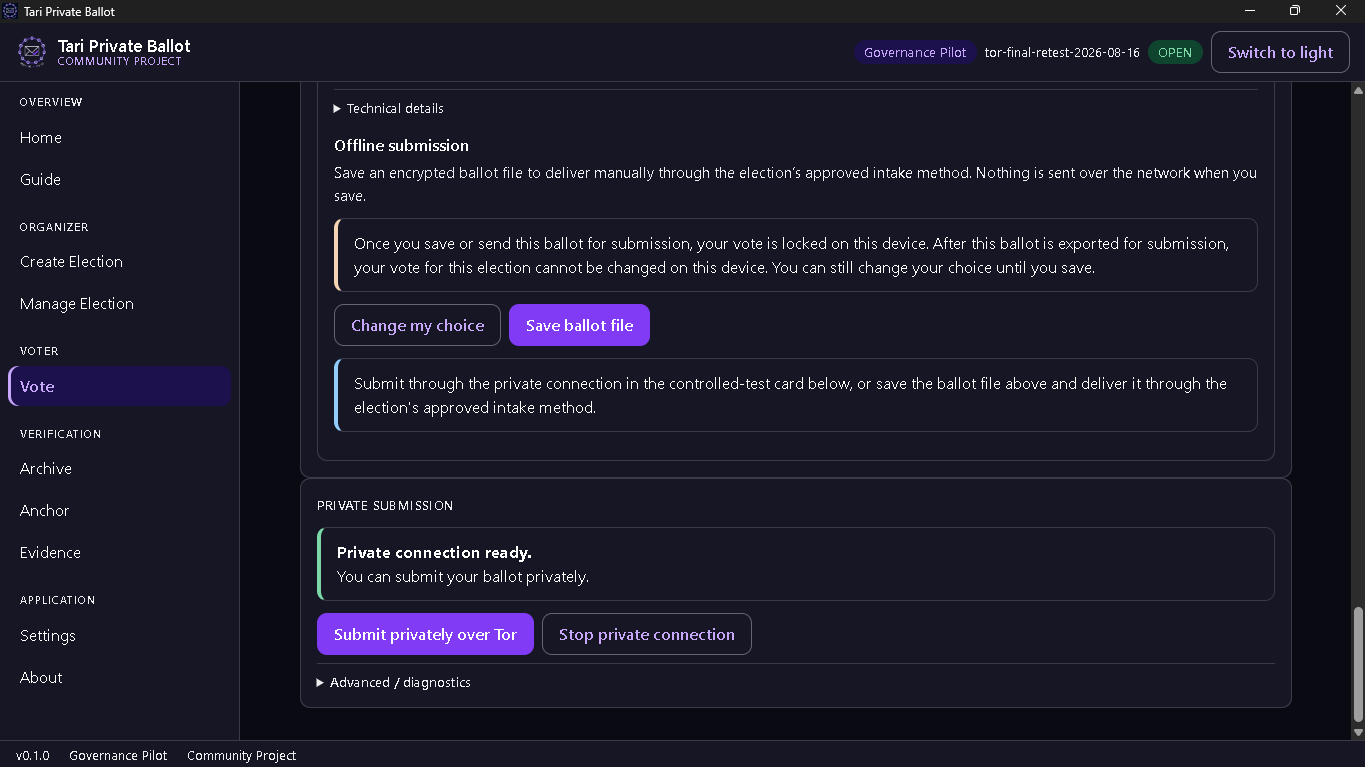The width and height of the screenshot is (1365, 767).
Task: Open the Home page
Action: coord(119,138)
